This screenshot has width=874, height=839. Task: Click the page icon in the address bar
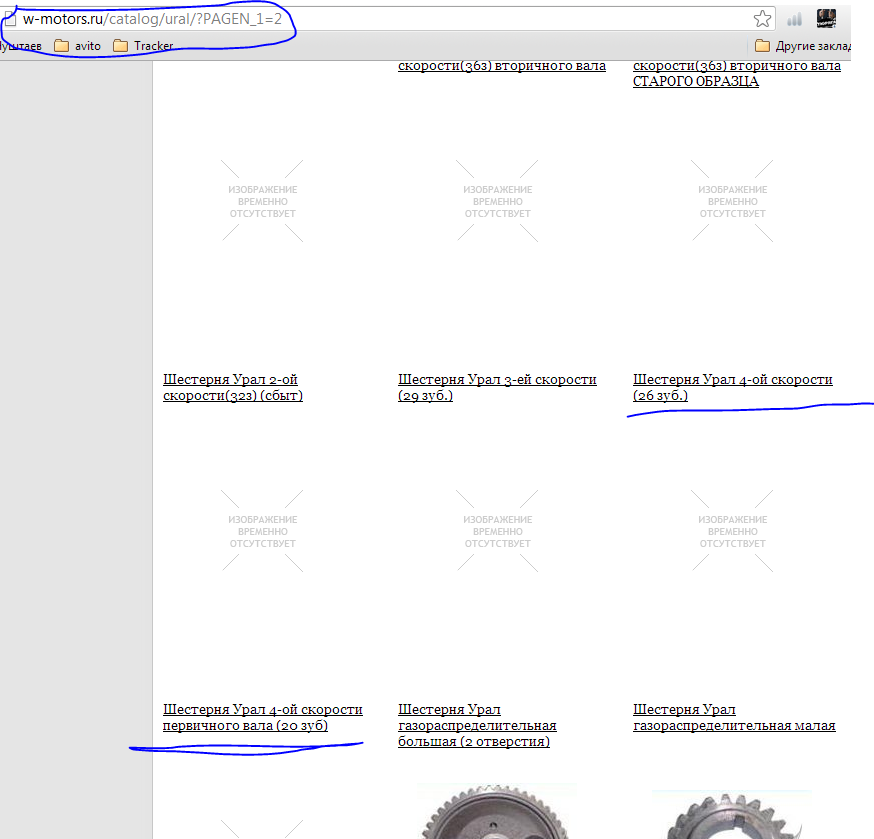[x=10, y=19]
